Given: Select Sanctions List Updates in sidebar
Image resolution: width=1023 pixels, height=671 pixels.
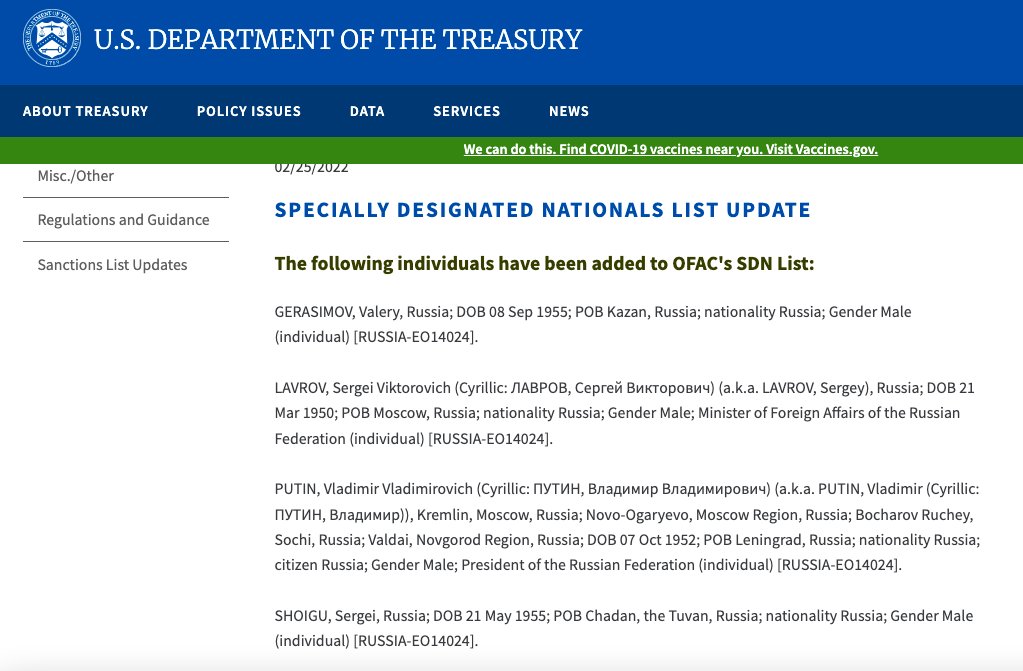Looking at the screenshot, I should pos(112,265).
